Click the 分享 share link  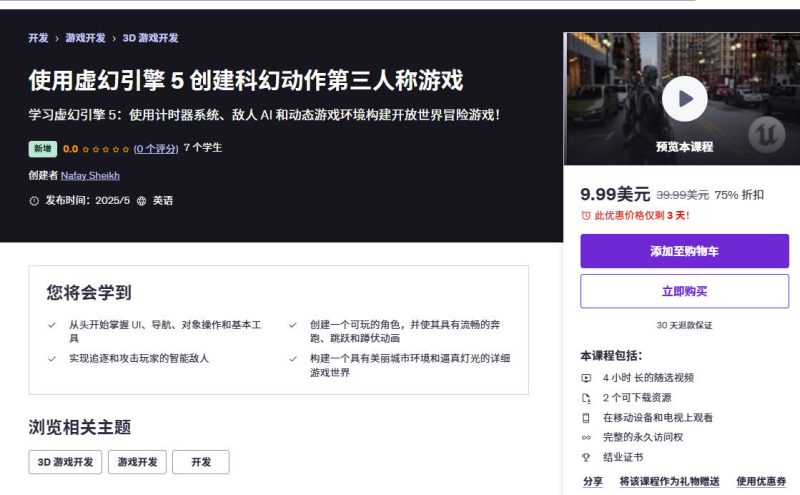click(593, 481)
